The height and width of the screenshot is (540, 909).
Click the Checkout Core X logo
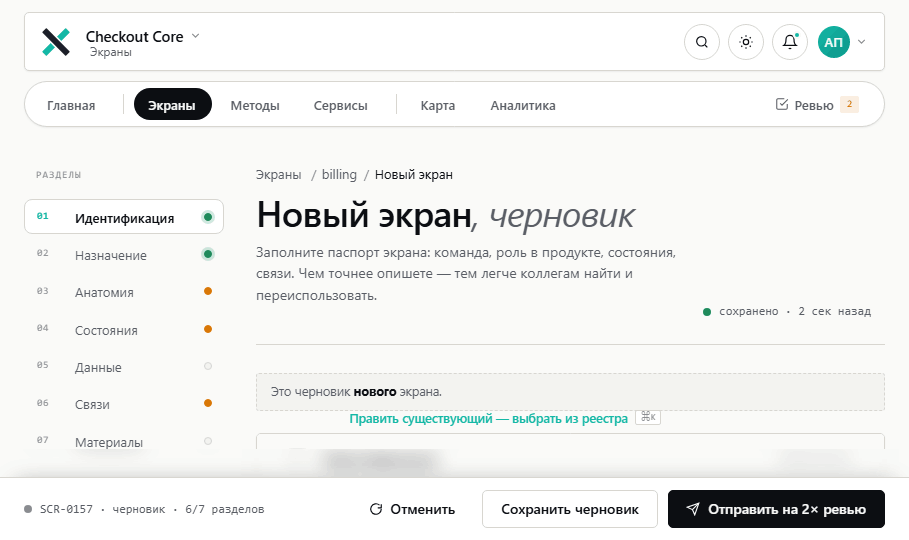pyautogui.click(x=56, y=42)
